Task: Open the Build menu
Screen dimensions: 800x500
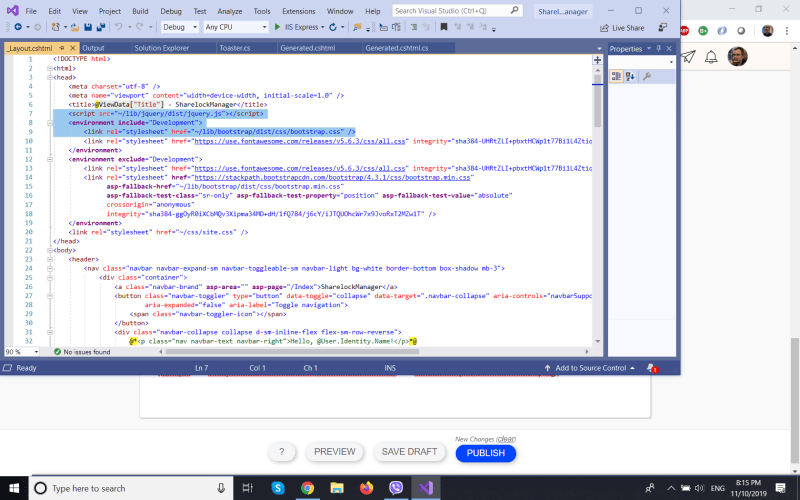Action: (x=140, y=11)
